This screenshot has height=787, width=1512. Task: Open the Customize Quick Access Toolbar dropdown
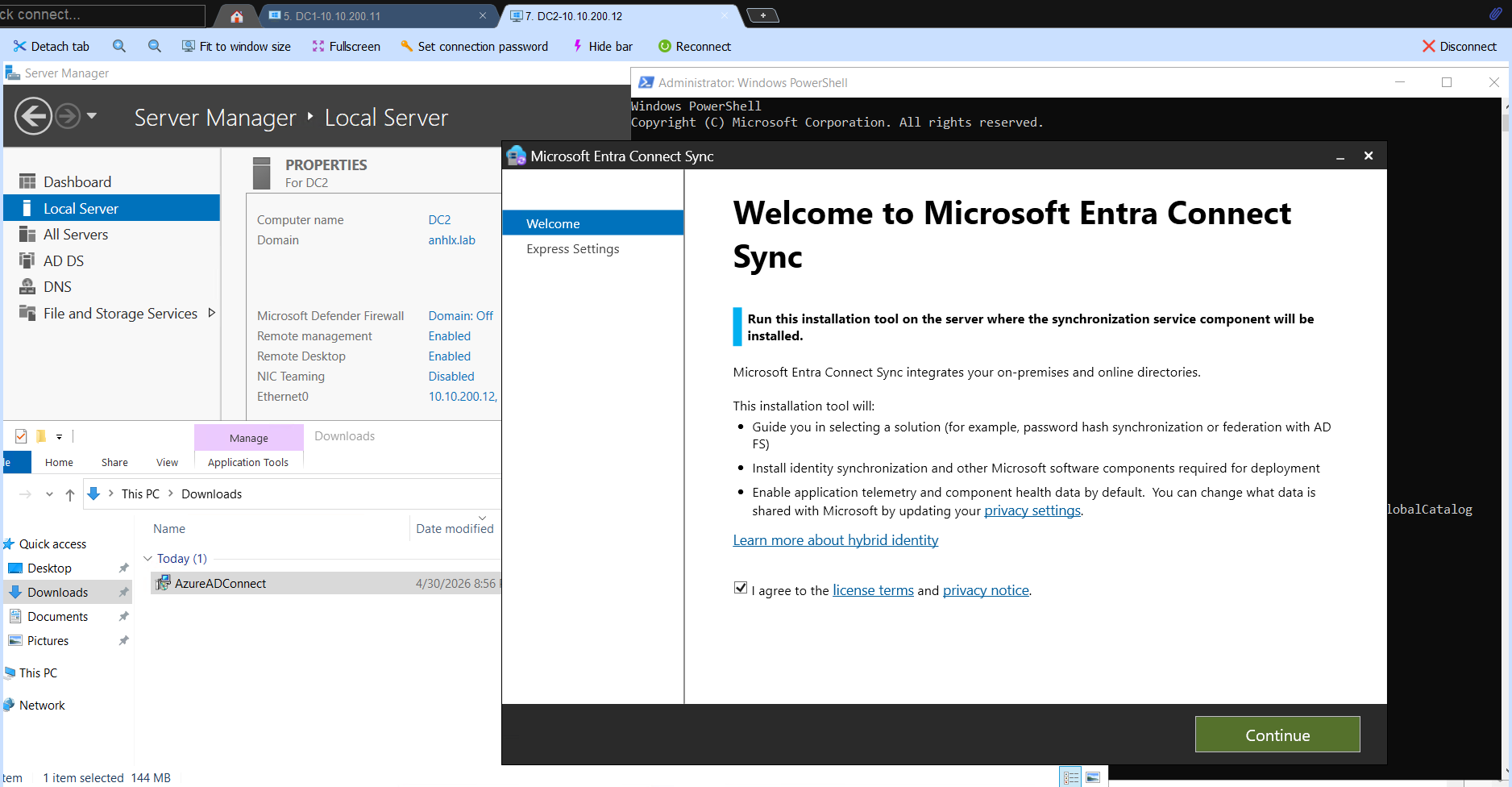point(59,437)
